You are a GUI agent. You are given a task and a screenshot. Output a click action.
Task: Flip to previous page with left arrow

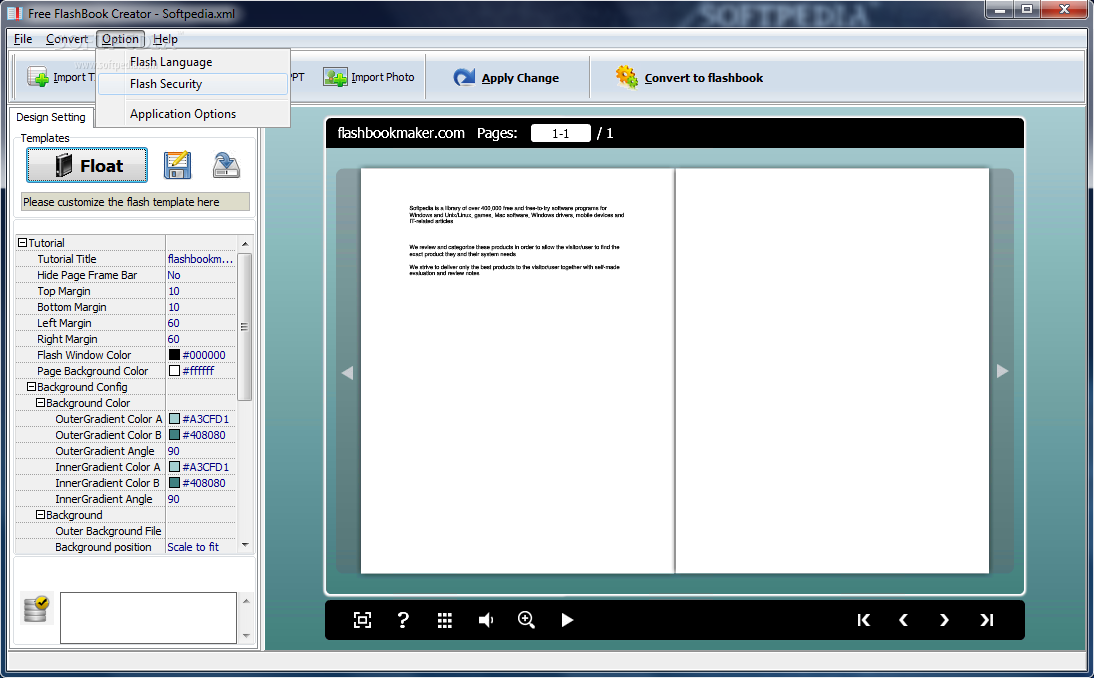(347, 372)
